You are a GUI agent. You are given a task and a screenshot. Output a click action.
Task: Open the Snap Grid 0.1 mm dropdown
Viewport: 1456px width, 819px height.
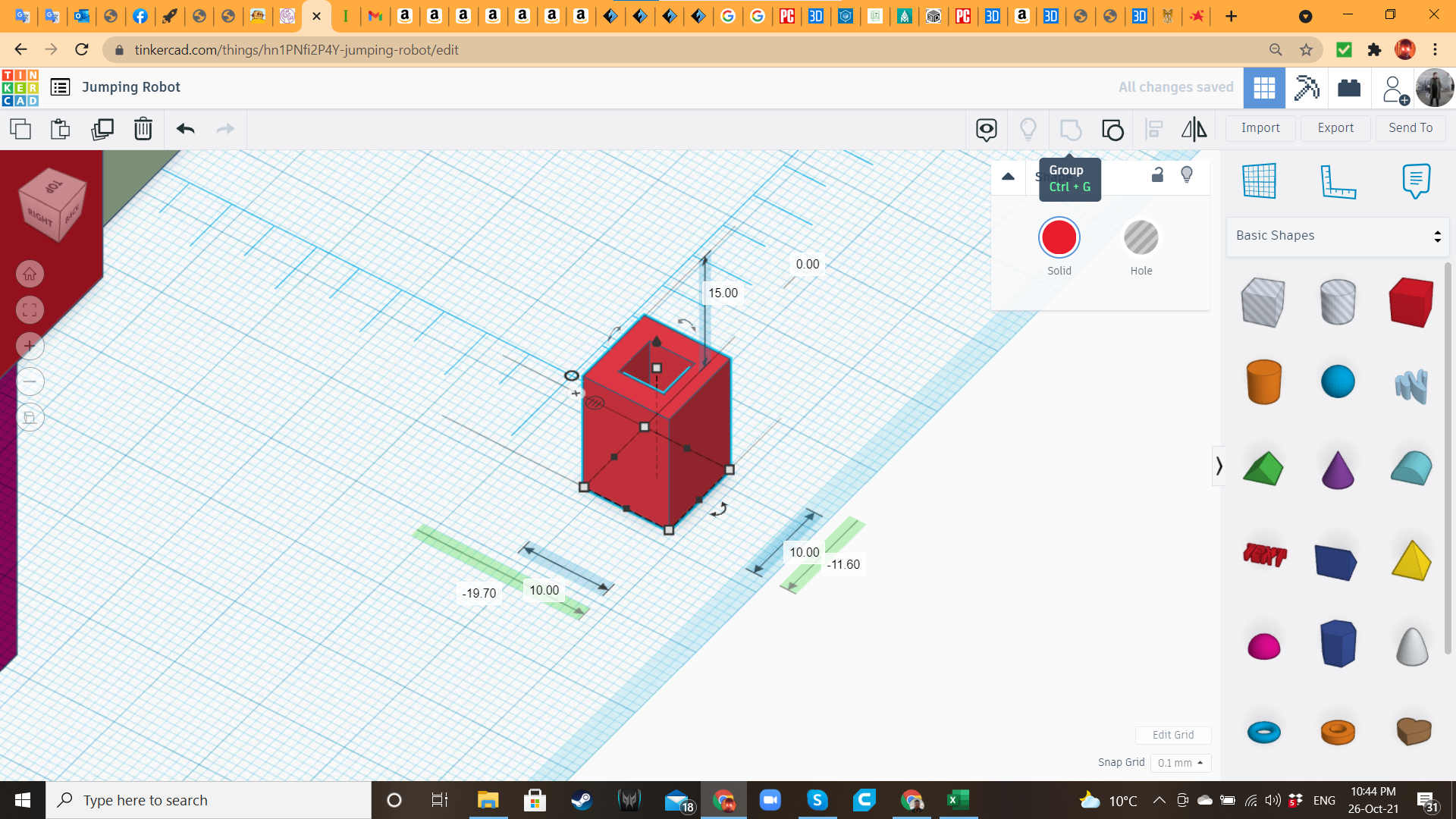[1180, 763]
